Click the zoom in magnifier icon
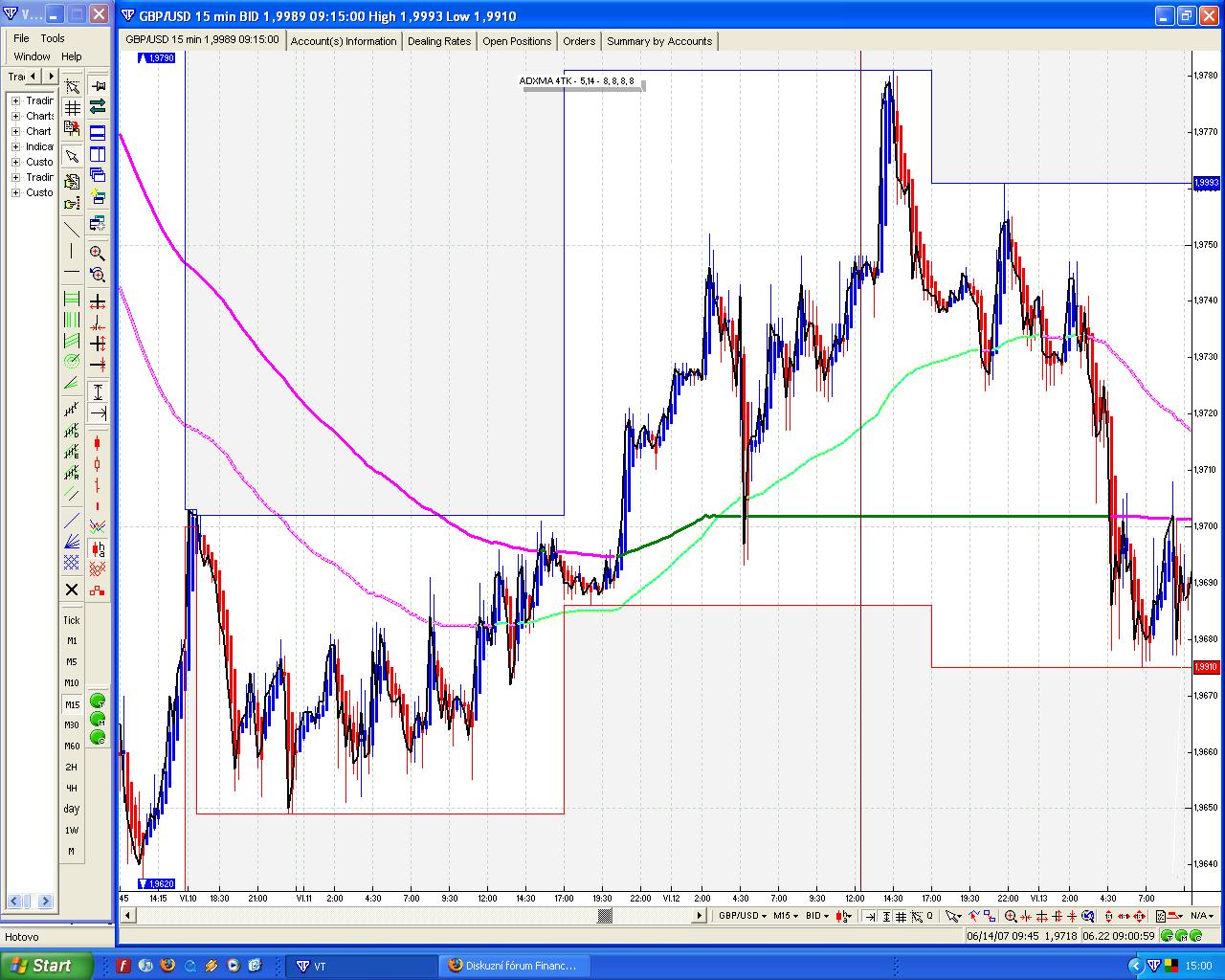The height and width of the screenshot is (980, 1225). pyautogui.click(x=98, y=253)
